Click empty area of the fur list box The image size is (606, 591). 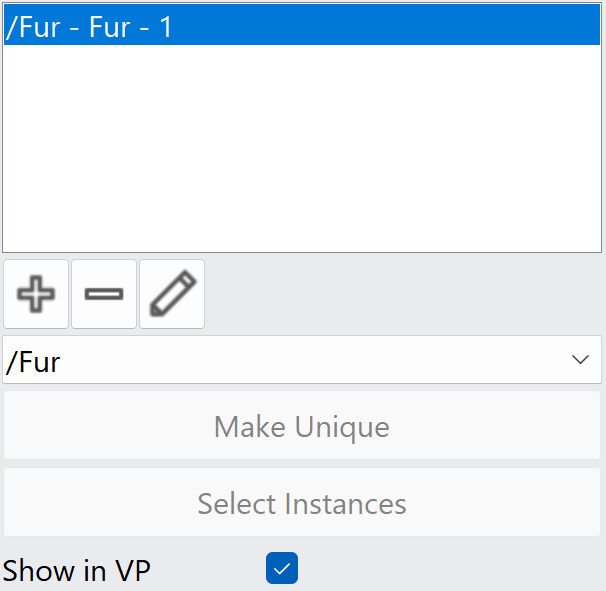(x=302, y=149)
